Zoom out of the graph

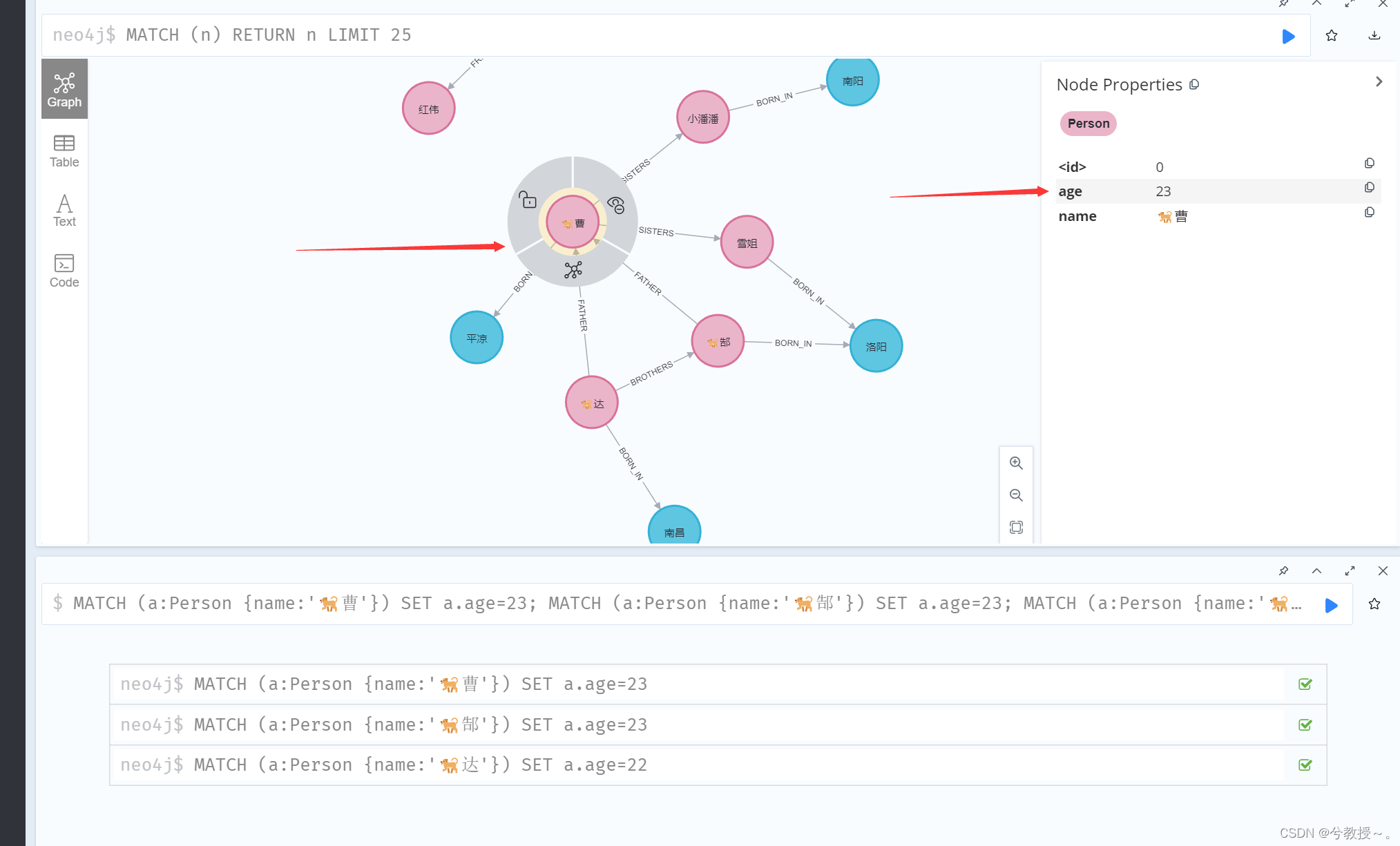1016,495
